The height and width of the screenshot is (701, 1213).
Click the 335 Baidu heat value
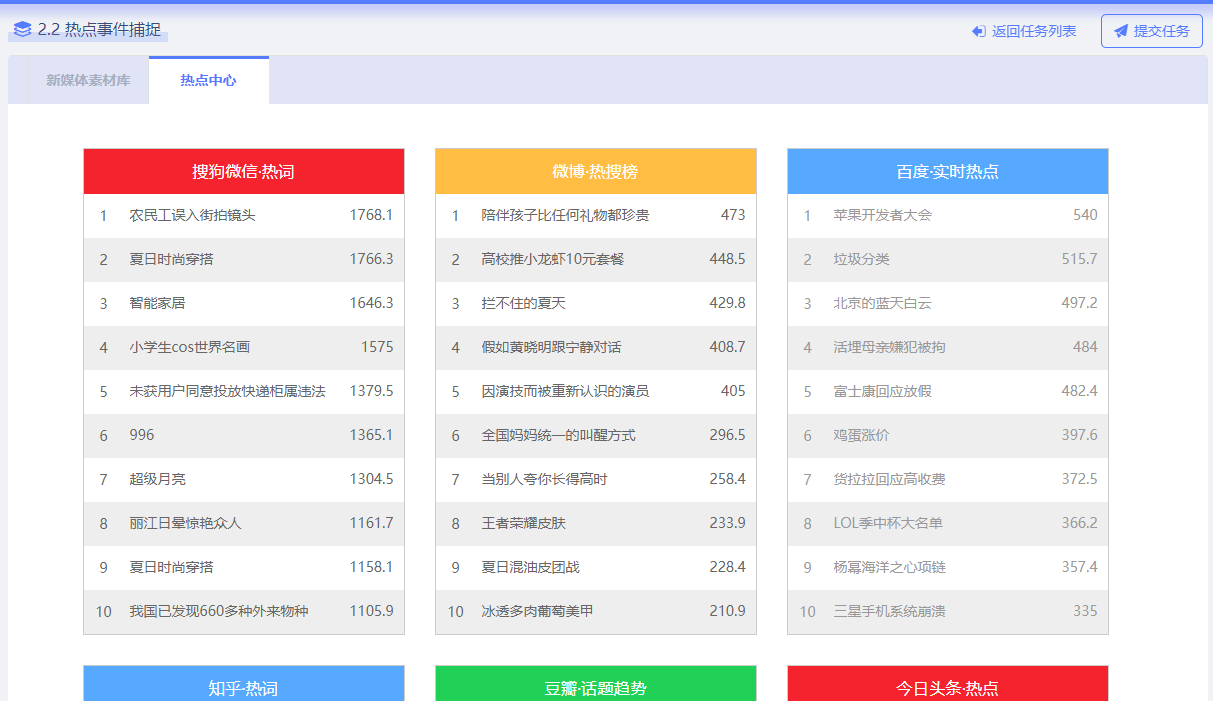tap(1085, 611)
